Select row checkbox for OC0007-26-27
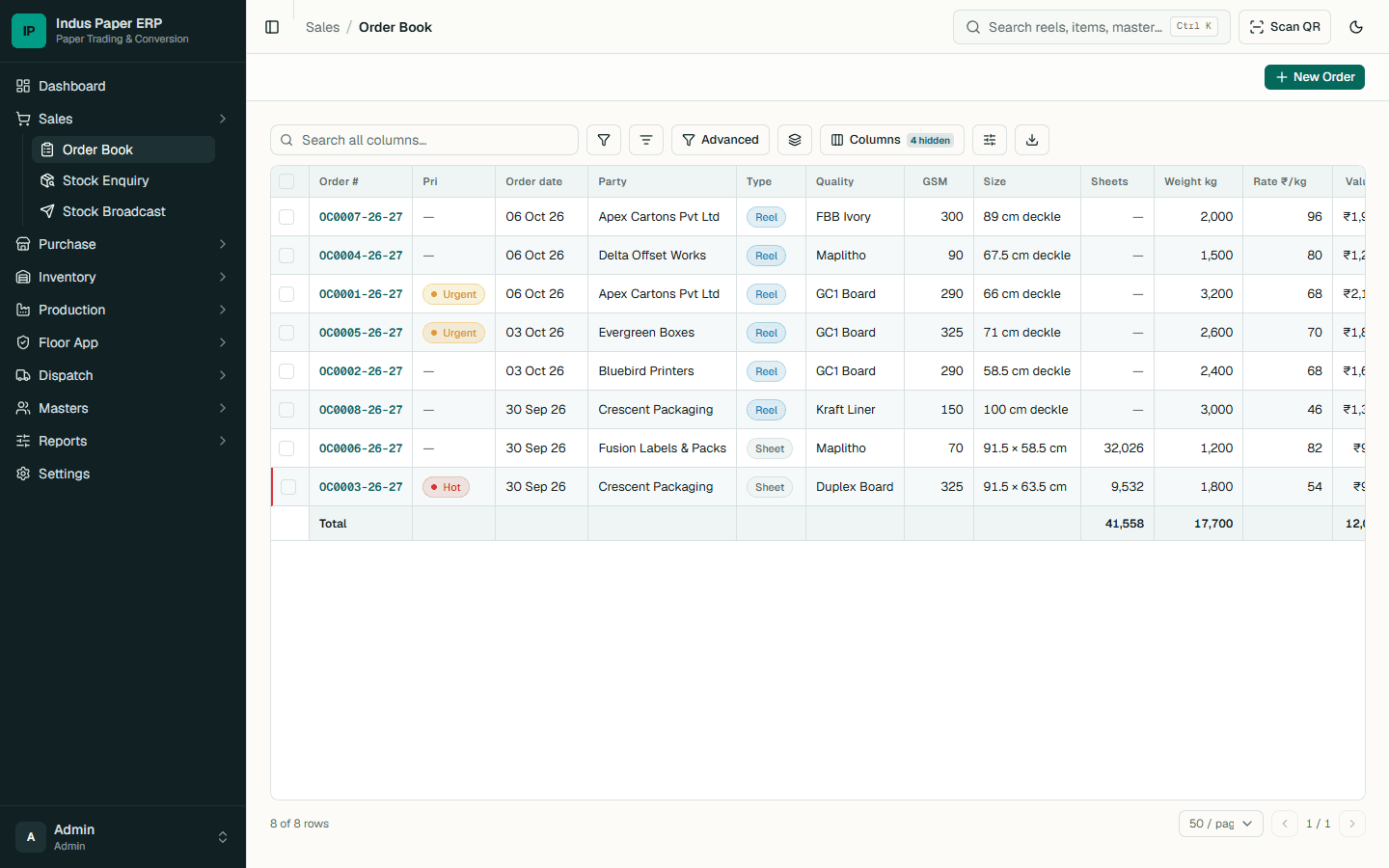The image size is (1389, 868). click(x=286, y=217)
